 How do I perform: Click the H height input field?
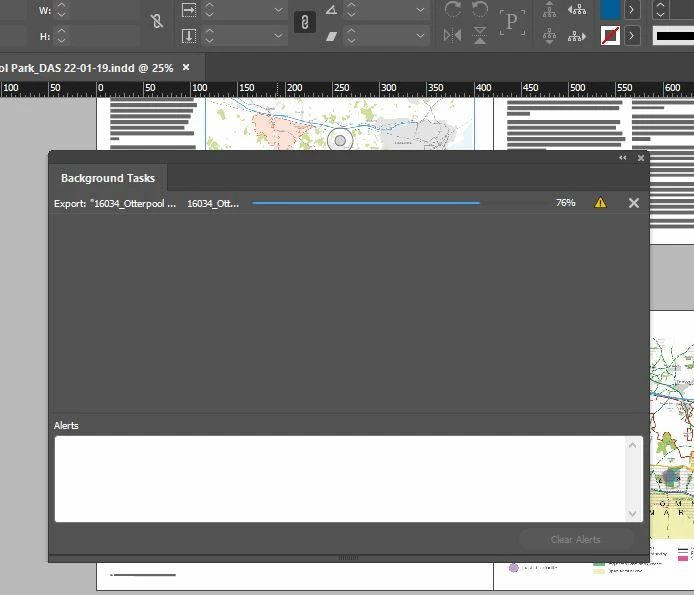104,36
